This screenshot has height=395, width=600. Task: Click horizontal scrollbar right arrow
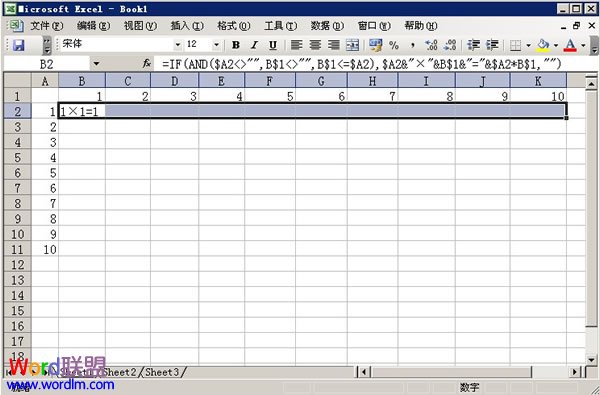(575, 372)
